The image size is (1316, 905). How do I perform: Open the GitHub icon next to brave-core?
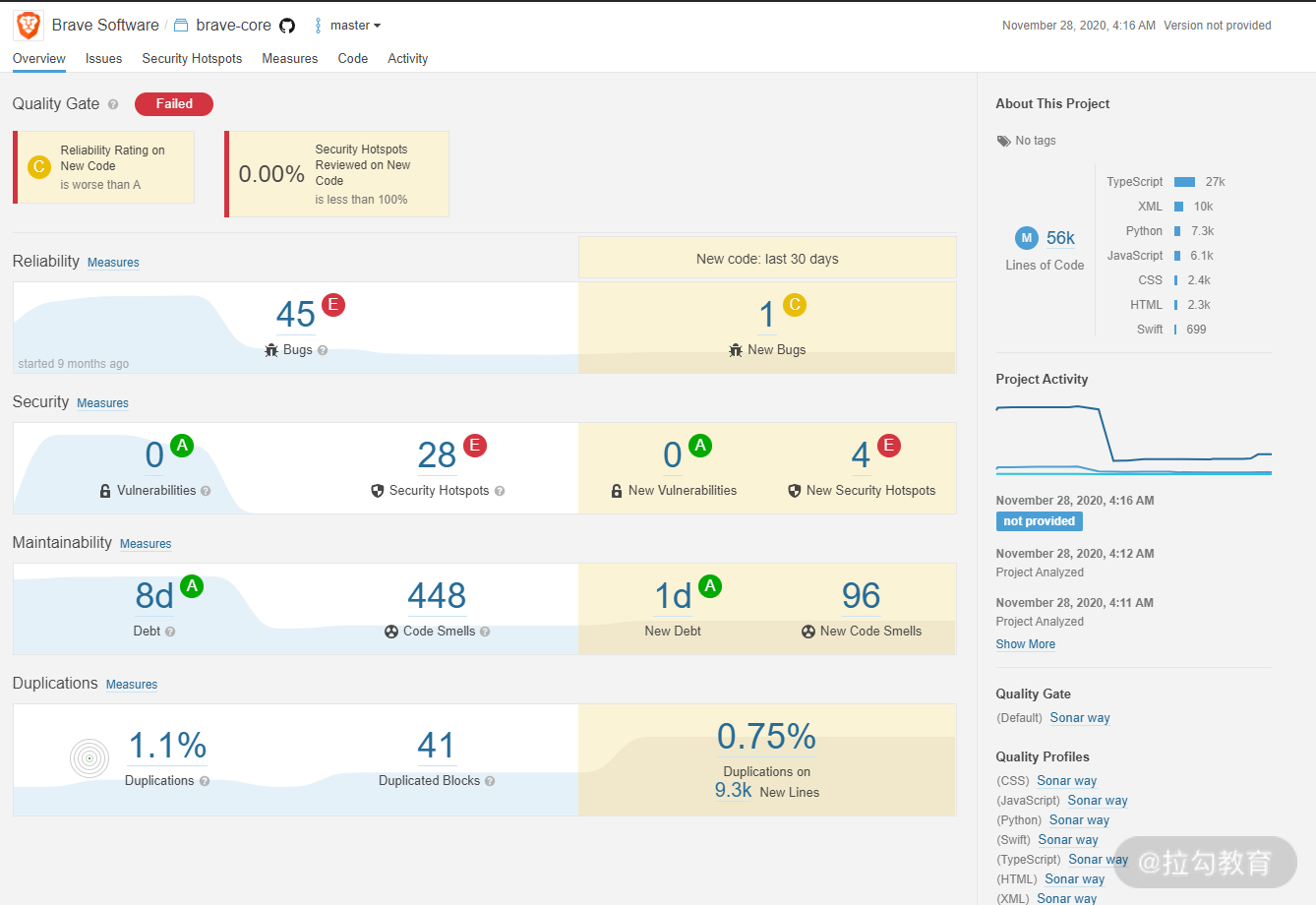[287, 26]
